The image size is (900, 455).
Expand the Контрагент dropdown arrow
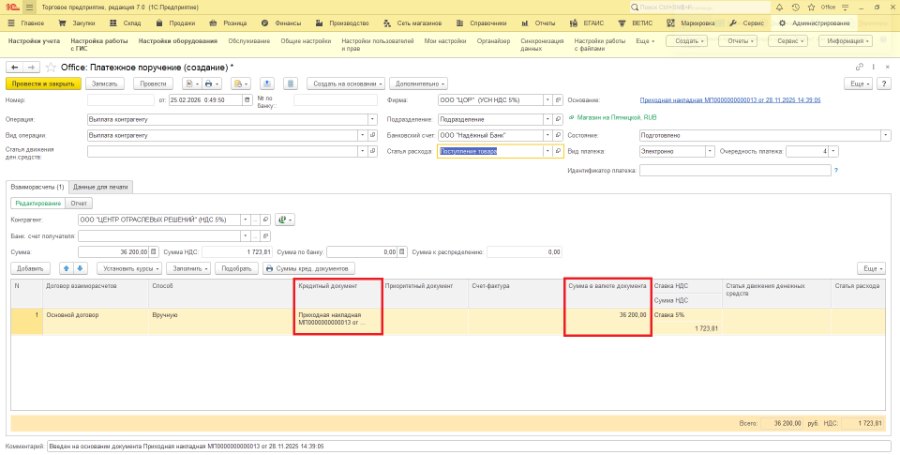[245, 220]
